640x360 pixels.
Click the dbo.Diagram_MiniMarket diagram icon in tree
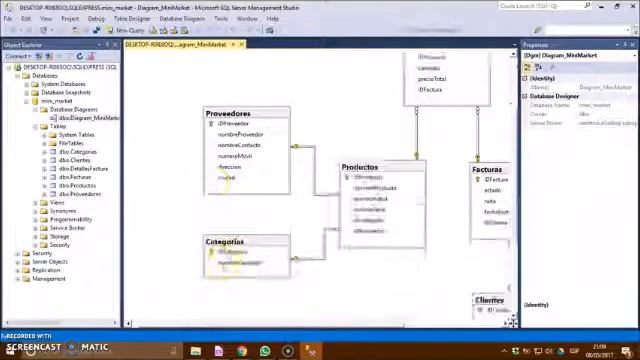pos(53,118)
